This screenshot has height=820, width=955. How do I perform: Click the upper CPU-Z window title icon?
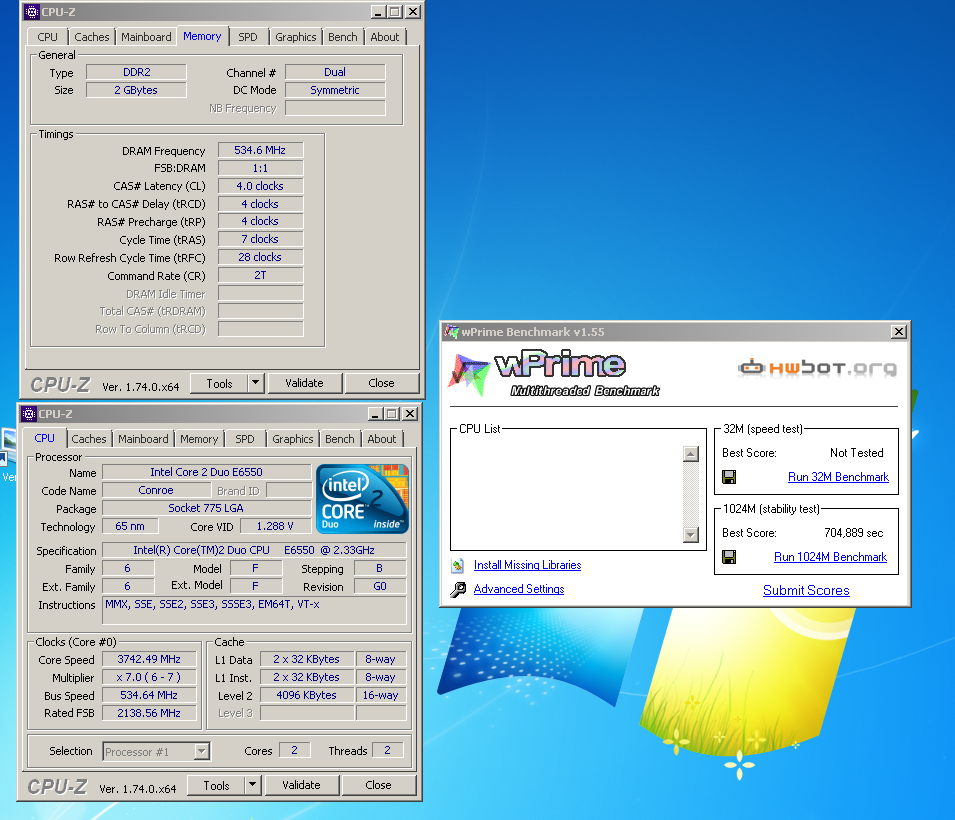click(32, 12)
